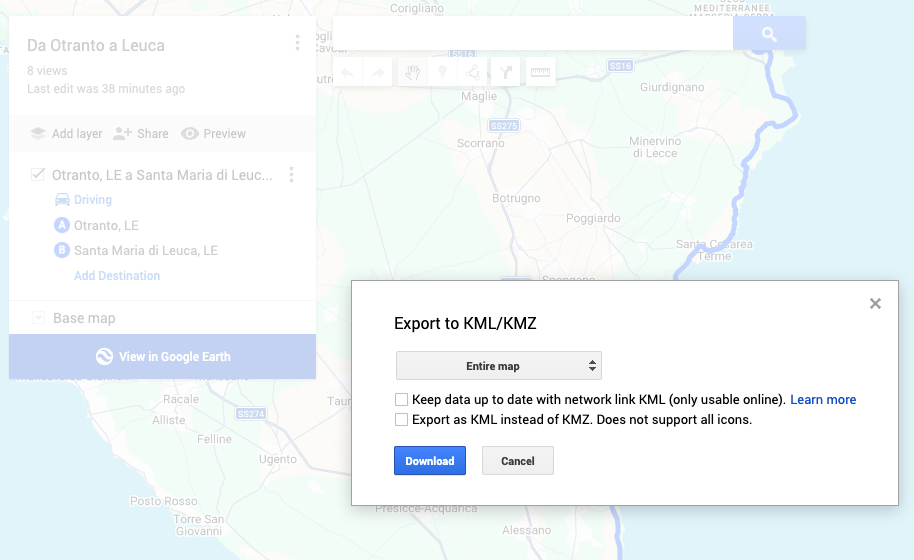Click the Scorrano label on map
914x560 pixels.
pyautogui.click(x=481, y=143)
